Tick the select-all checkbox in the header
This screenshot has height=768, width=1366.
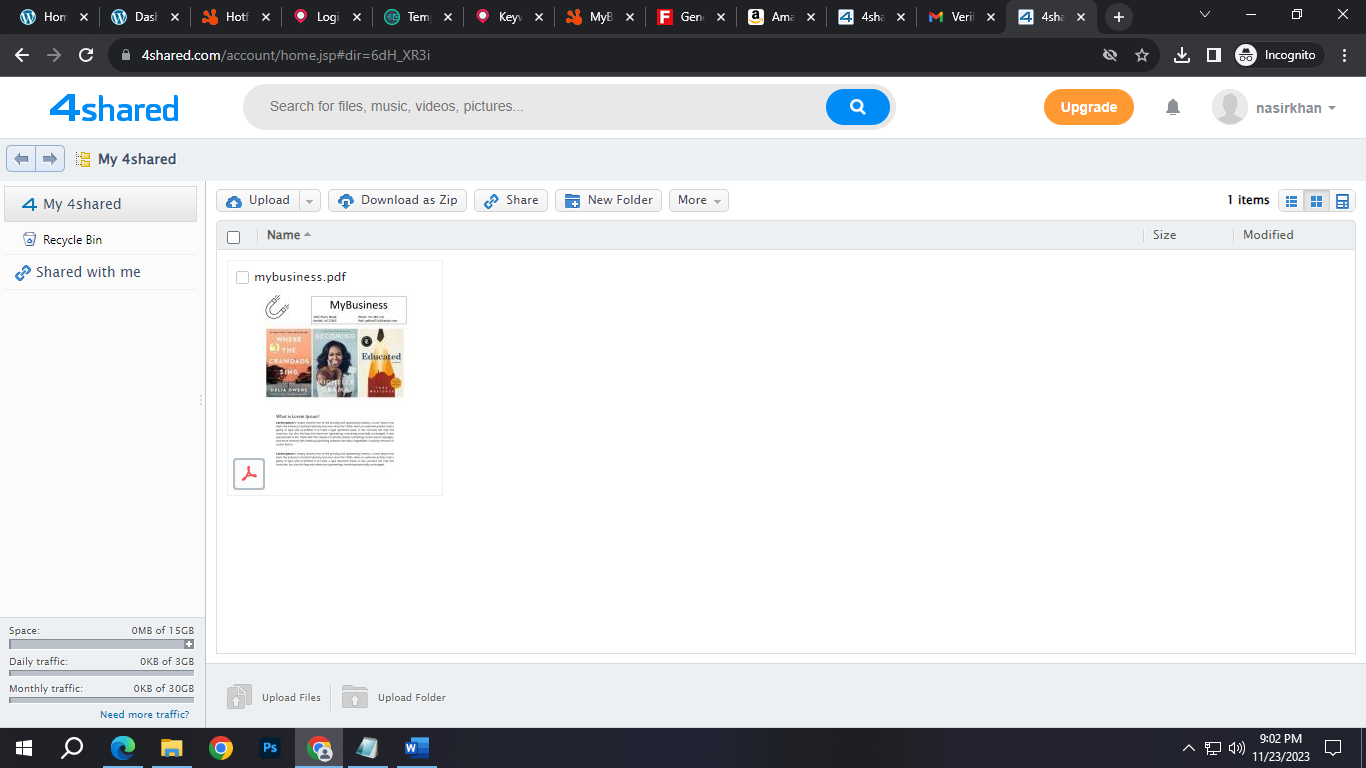click(x=234, y=237)
